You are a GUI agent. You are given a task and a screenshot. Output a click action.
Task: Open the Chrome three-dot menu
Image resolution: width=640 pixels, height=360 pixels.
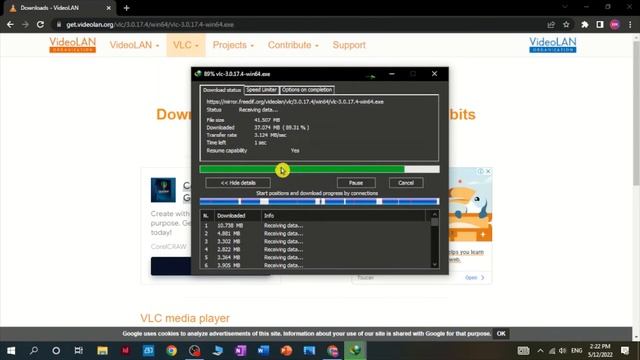[x=630, y=24]
